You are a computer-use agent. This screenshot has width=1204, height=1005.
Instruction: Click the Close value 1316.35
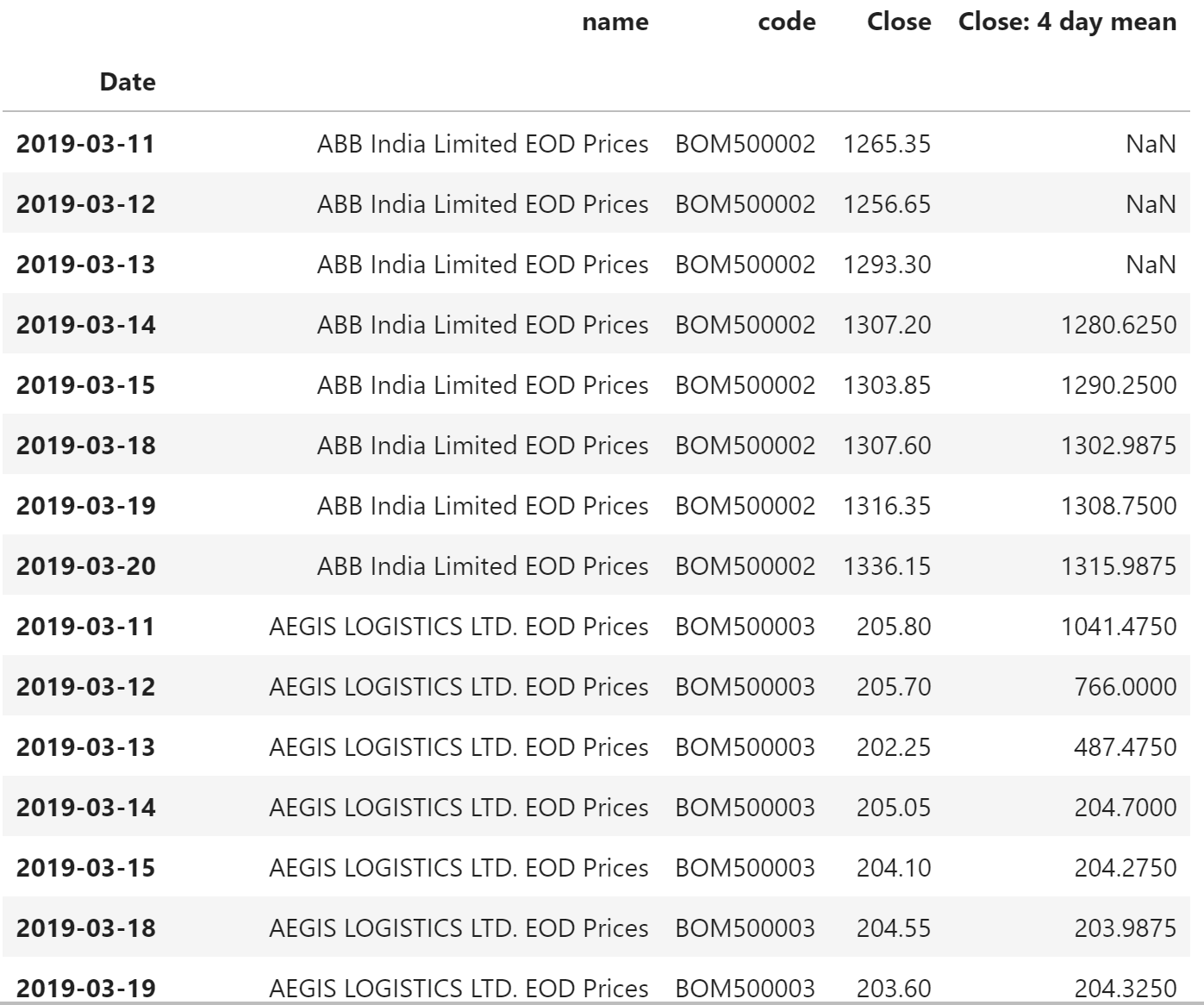point(887,506)
